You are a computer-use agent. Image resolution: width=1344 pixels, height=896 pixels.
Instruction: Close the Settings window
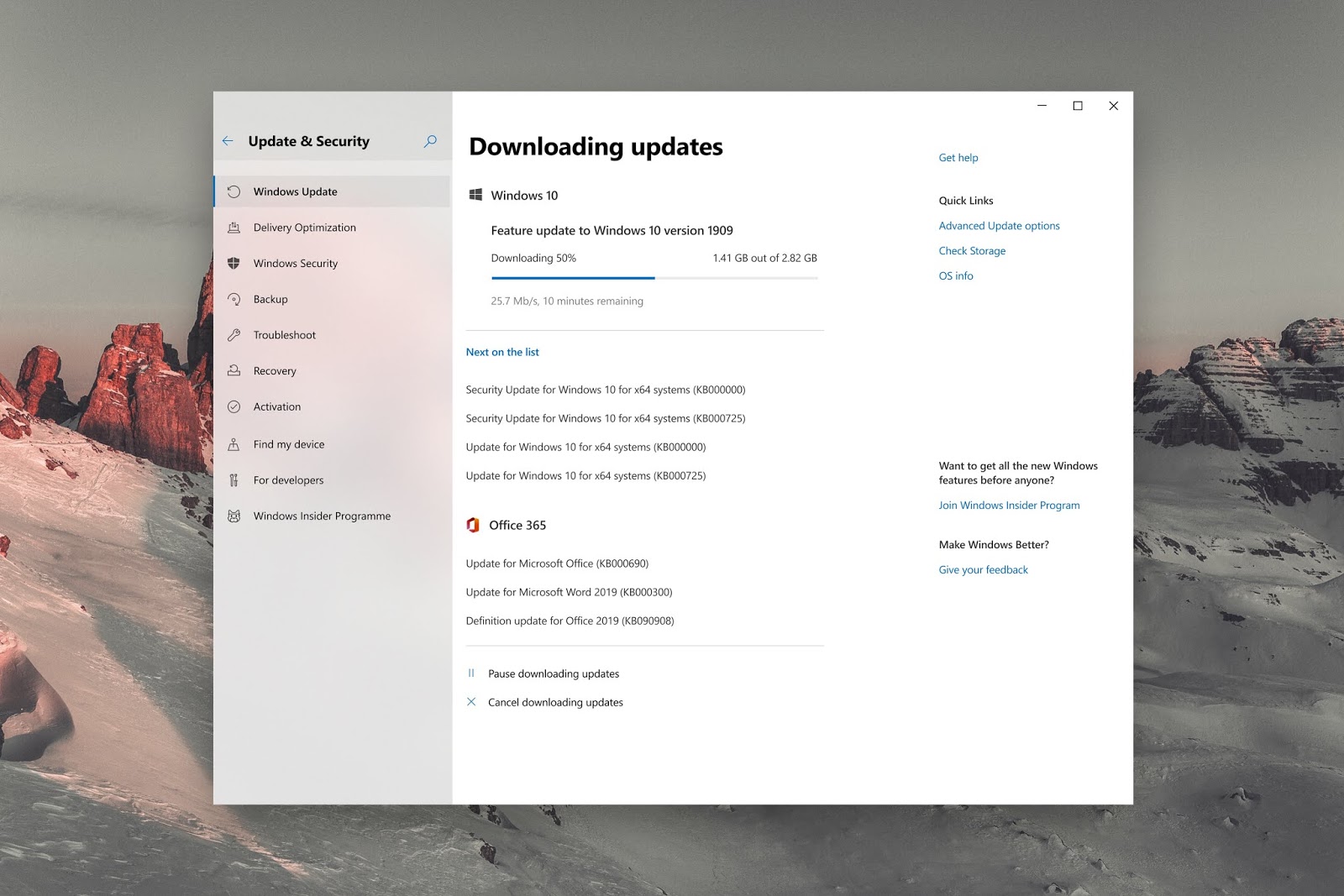1114,106
